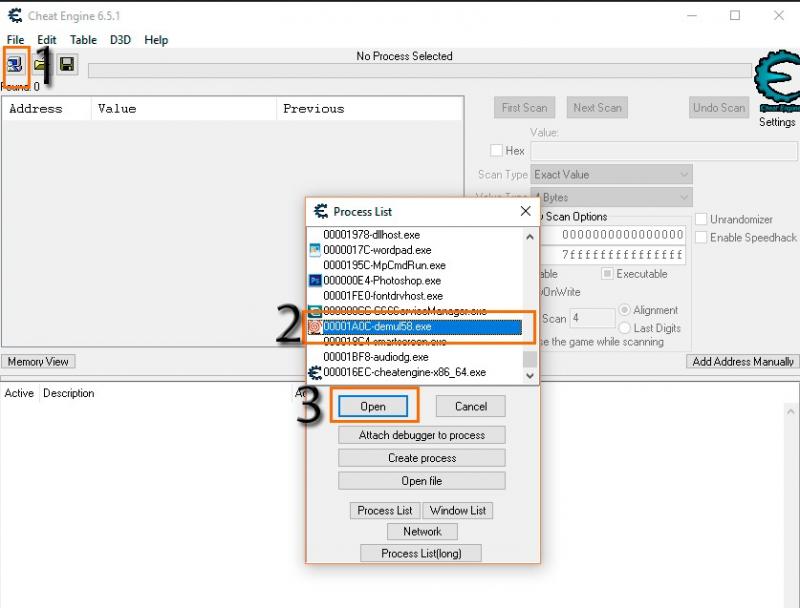This screenshot has width=800, height=608.
Task: Toggle Enable Speedhack checkbox
Action: point(701,237)
